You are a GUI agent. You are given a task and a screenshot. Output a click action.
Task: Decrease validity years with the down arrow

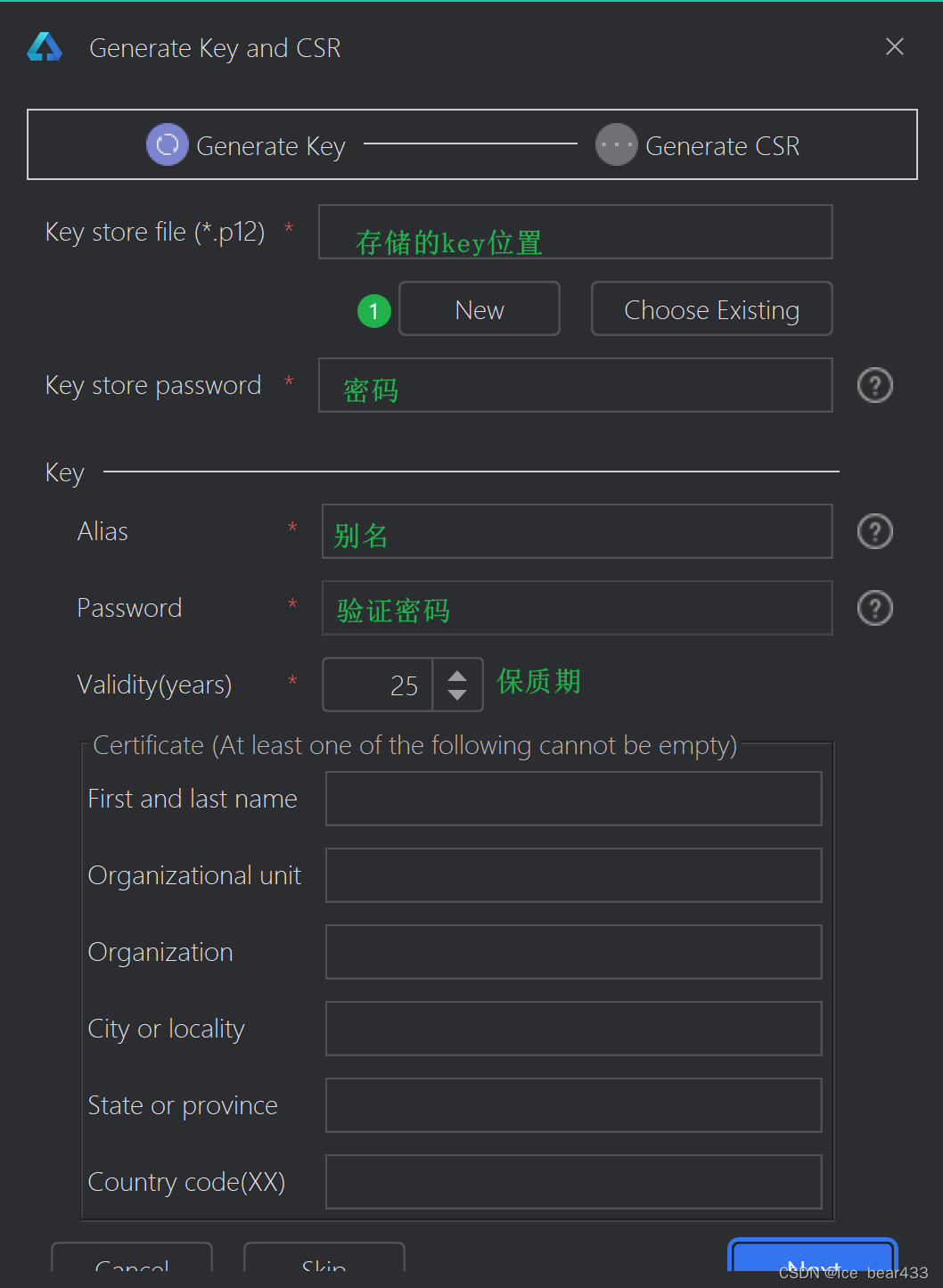[x=457, y=694]
